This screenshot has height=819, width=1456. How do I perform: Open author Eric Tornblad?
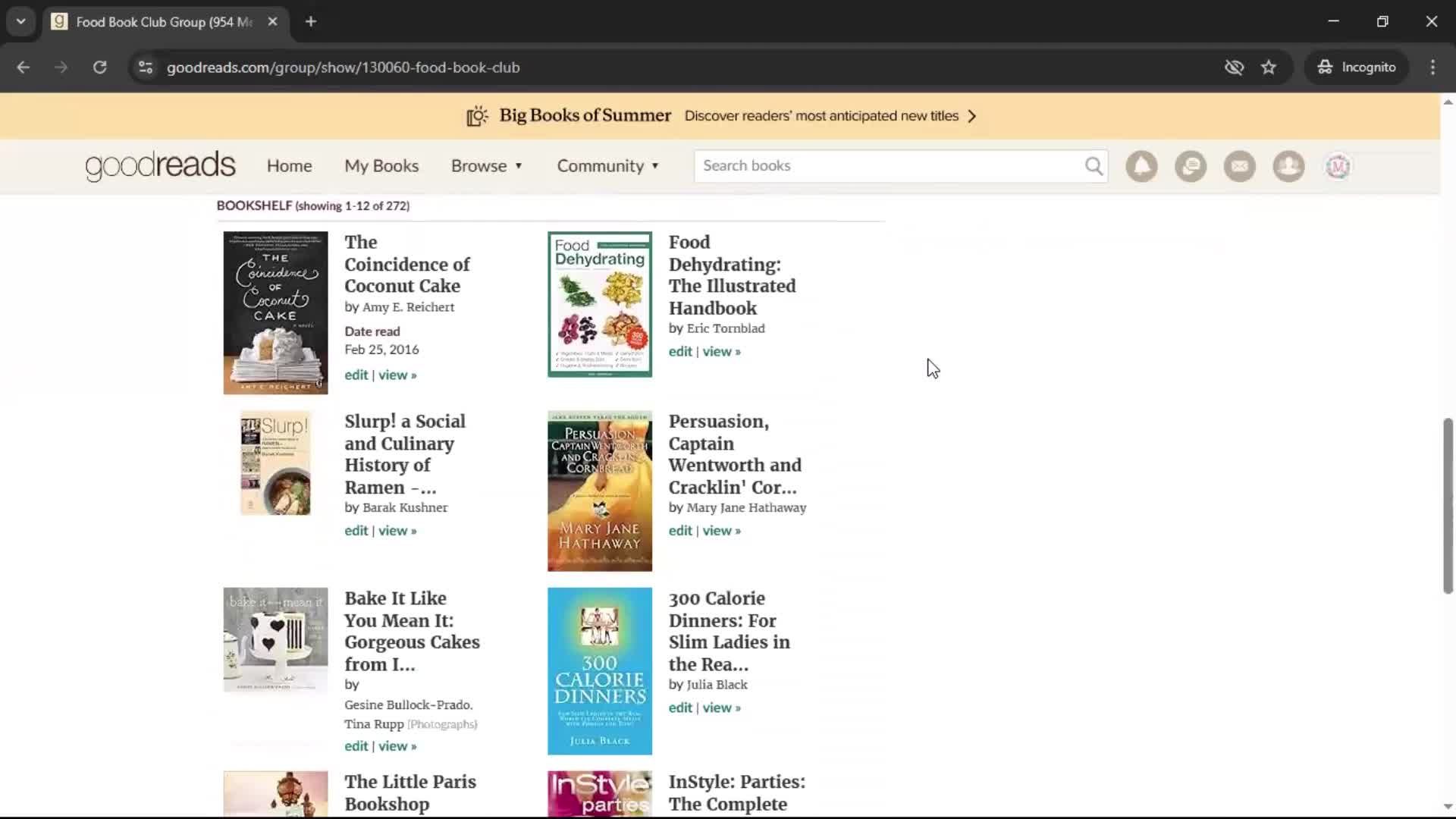point(726,328)
